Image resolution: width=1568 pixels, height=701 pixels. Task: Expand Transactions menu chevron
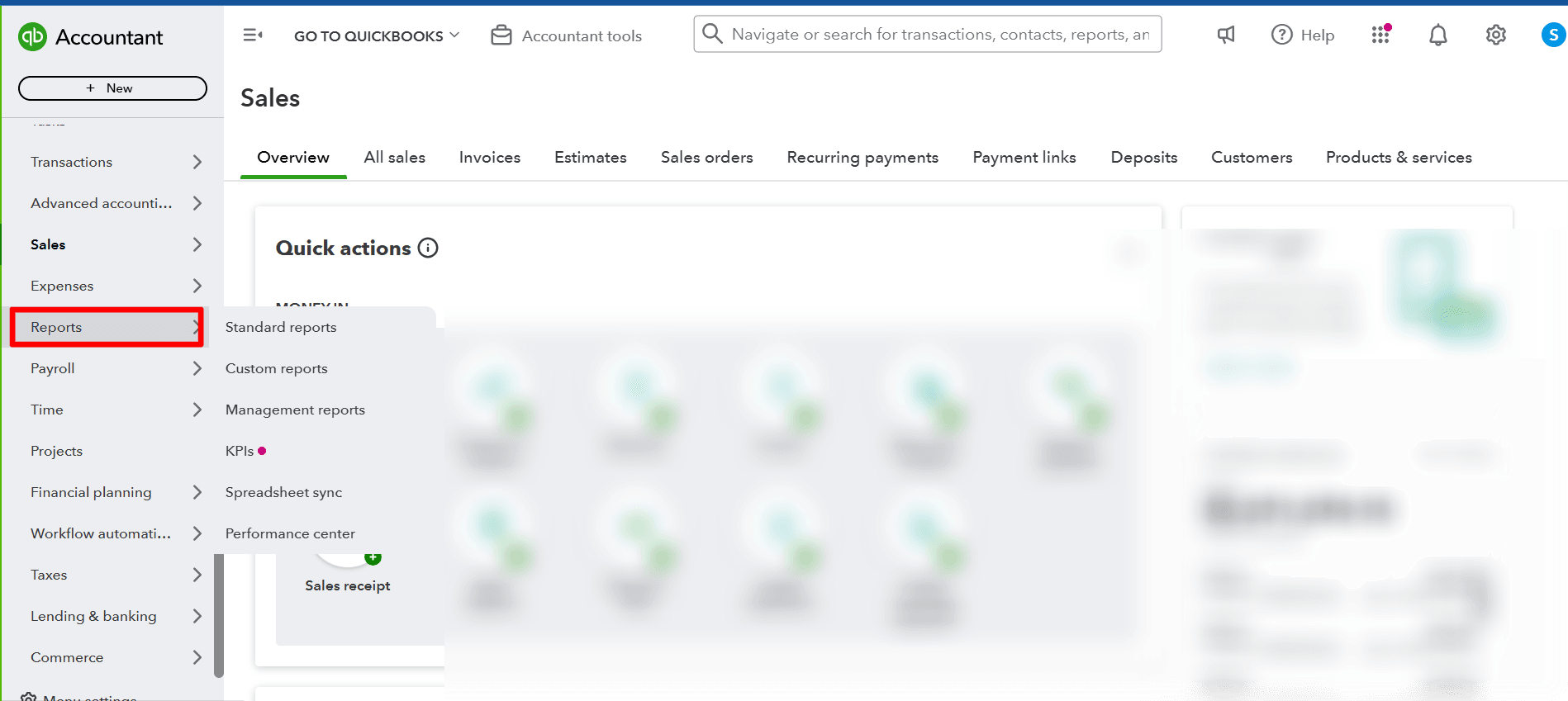coord(197,162)
